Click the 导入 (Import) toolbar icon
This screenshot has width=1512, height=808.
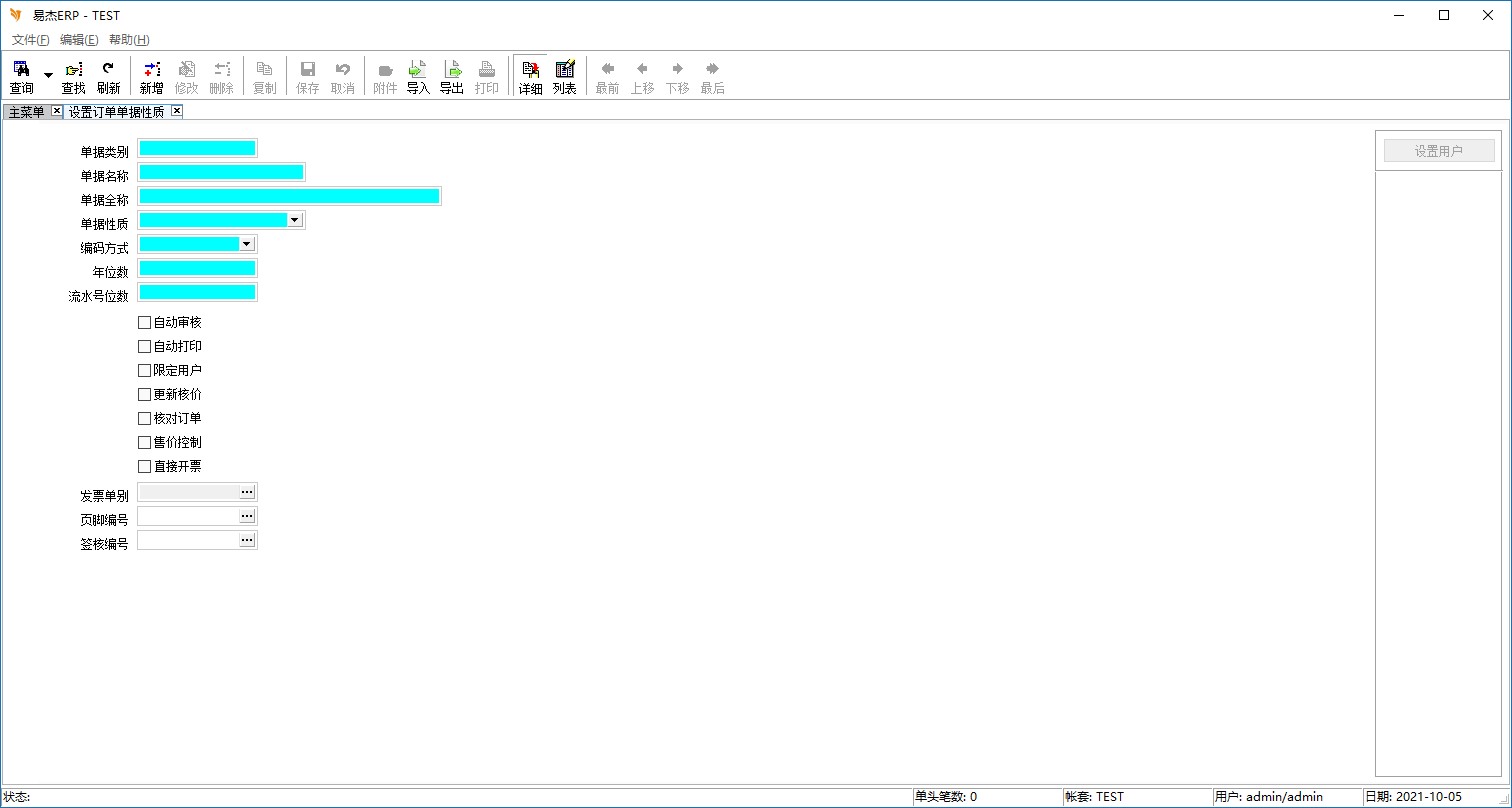coord(418,76)
